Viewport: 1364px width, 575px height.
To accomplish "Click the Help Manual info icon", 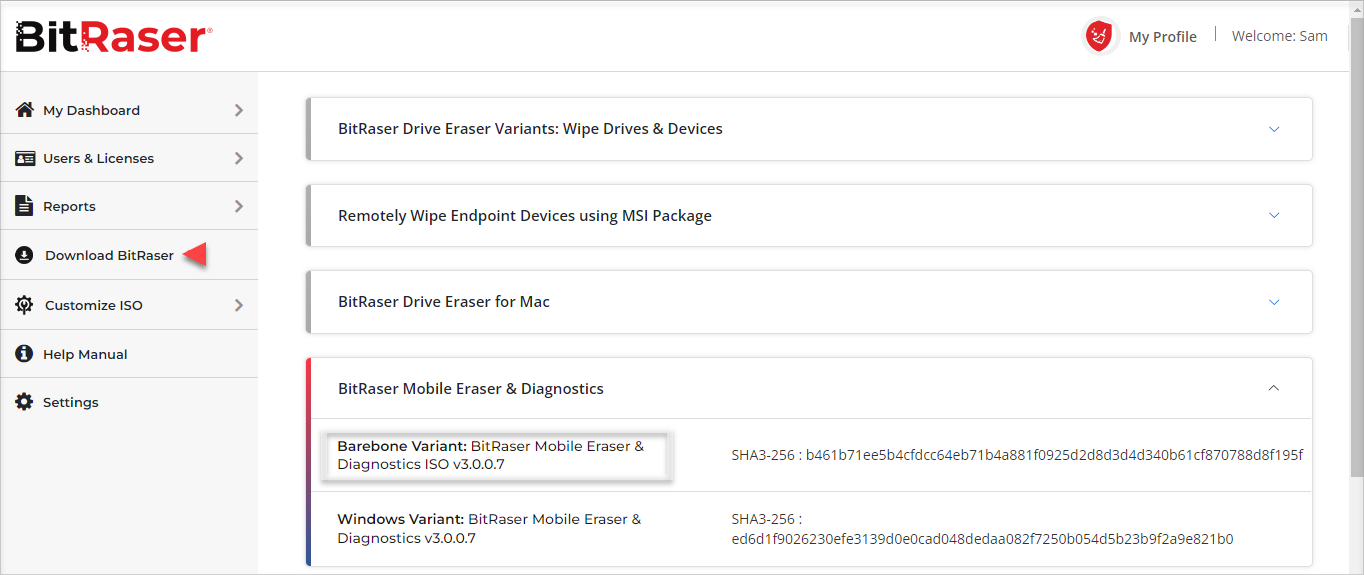I will 25,354.
